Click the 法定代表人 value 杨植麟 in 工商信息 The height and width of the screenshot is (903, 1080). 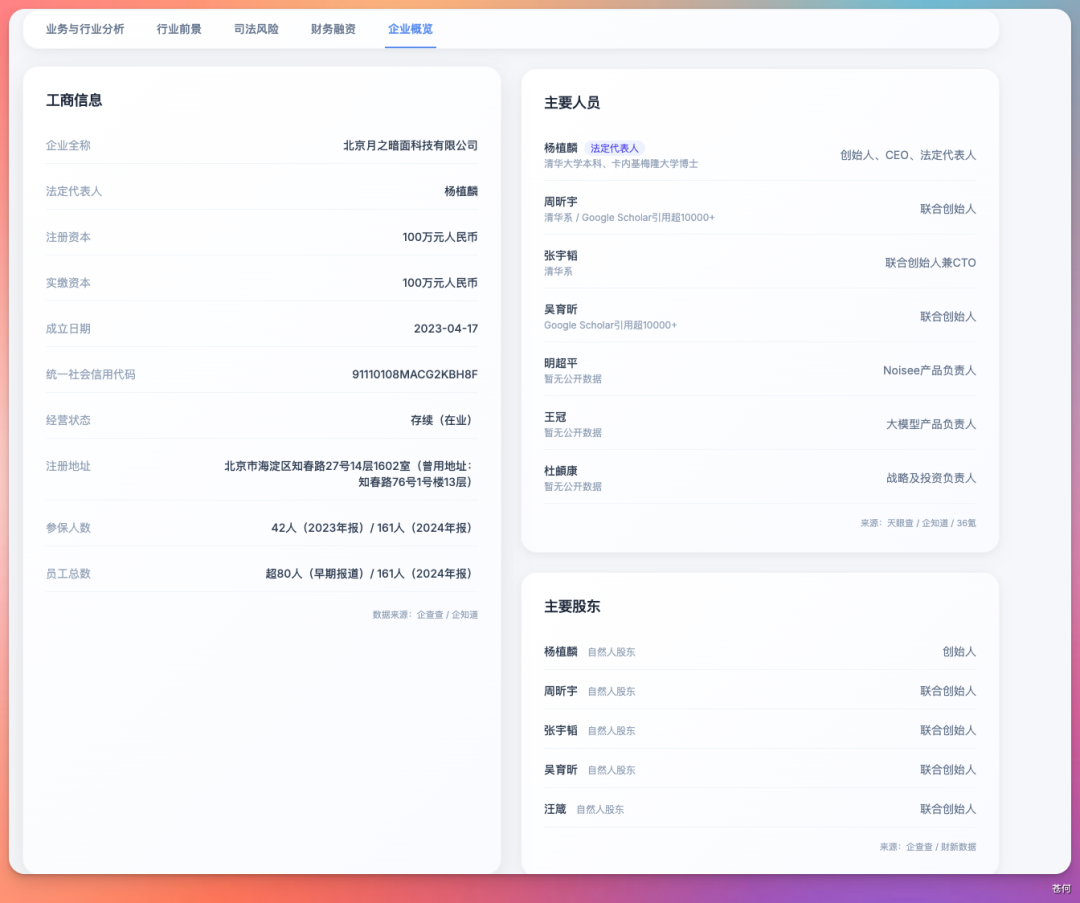click(x=461, y=191)
